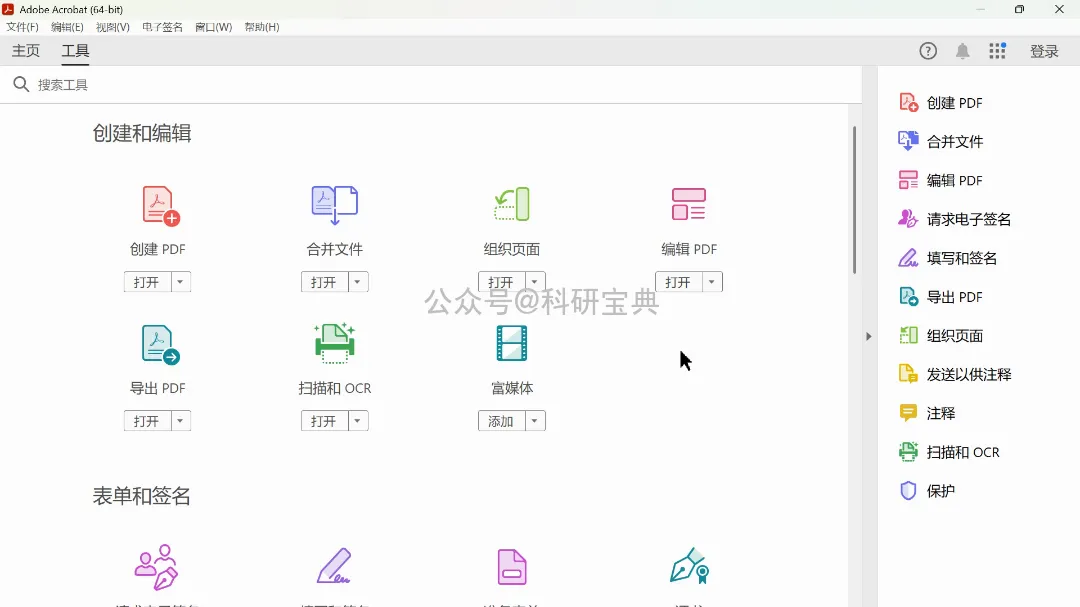Open the 编辑(E) menu
Viewport: 1080px width, 607px height.
pyautogui.click(x=67, y=27)
